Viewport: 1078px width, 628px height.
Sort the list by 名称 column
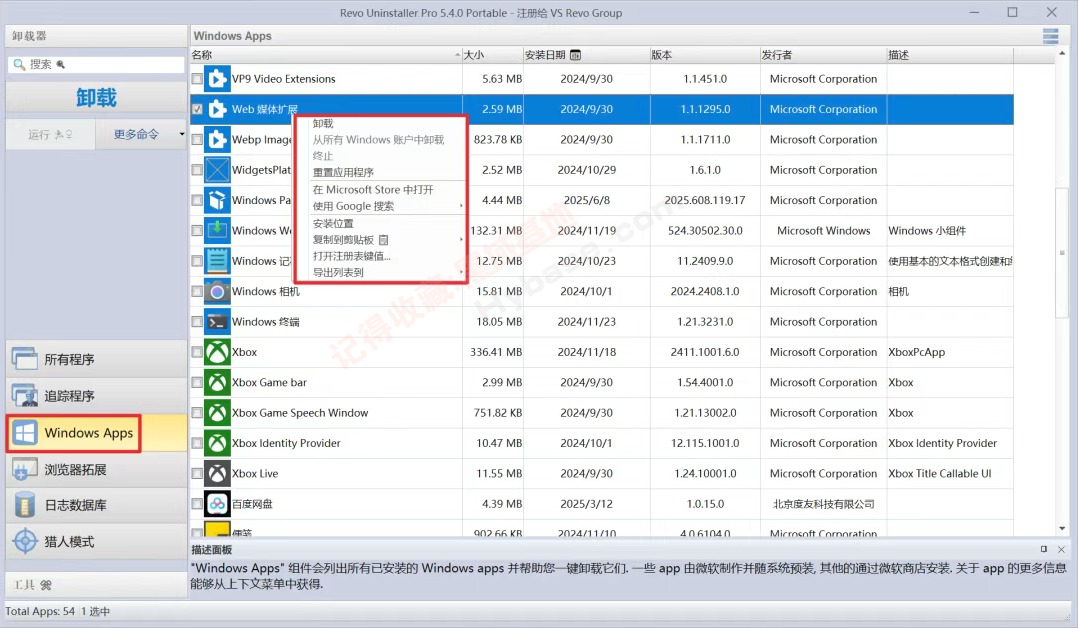point(326,55)
